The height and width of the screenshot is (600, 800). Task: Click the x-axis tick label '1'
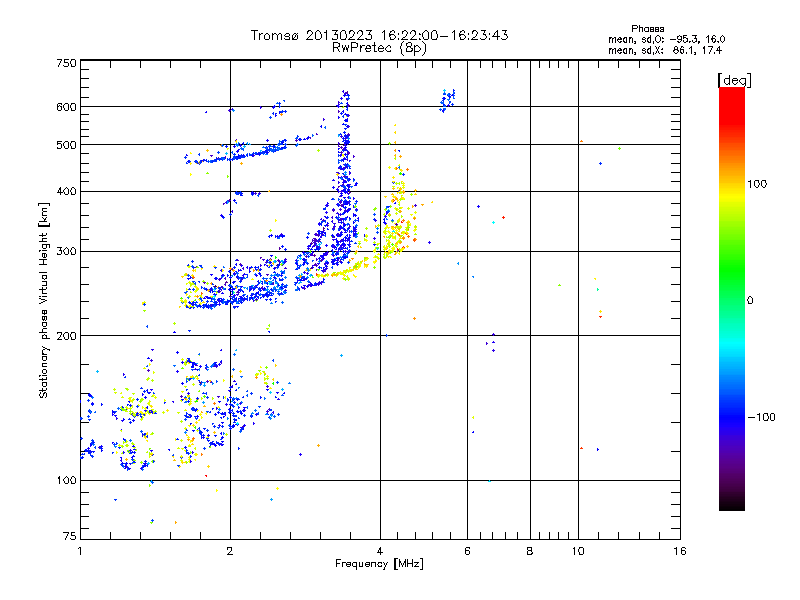coord(80,551)
